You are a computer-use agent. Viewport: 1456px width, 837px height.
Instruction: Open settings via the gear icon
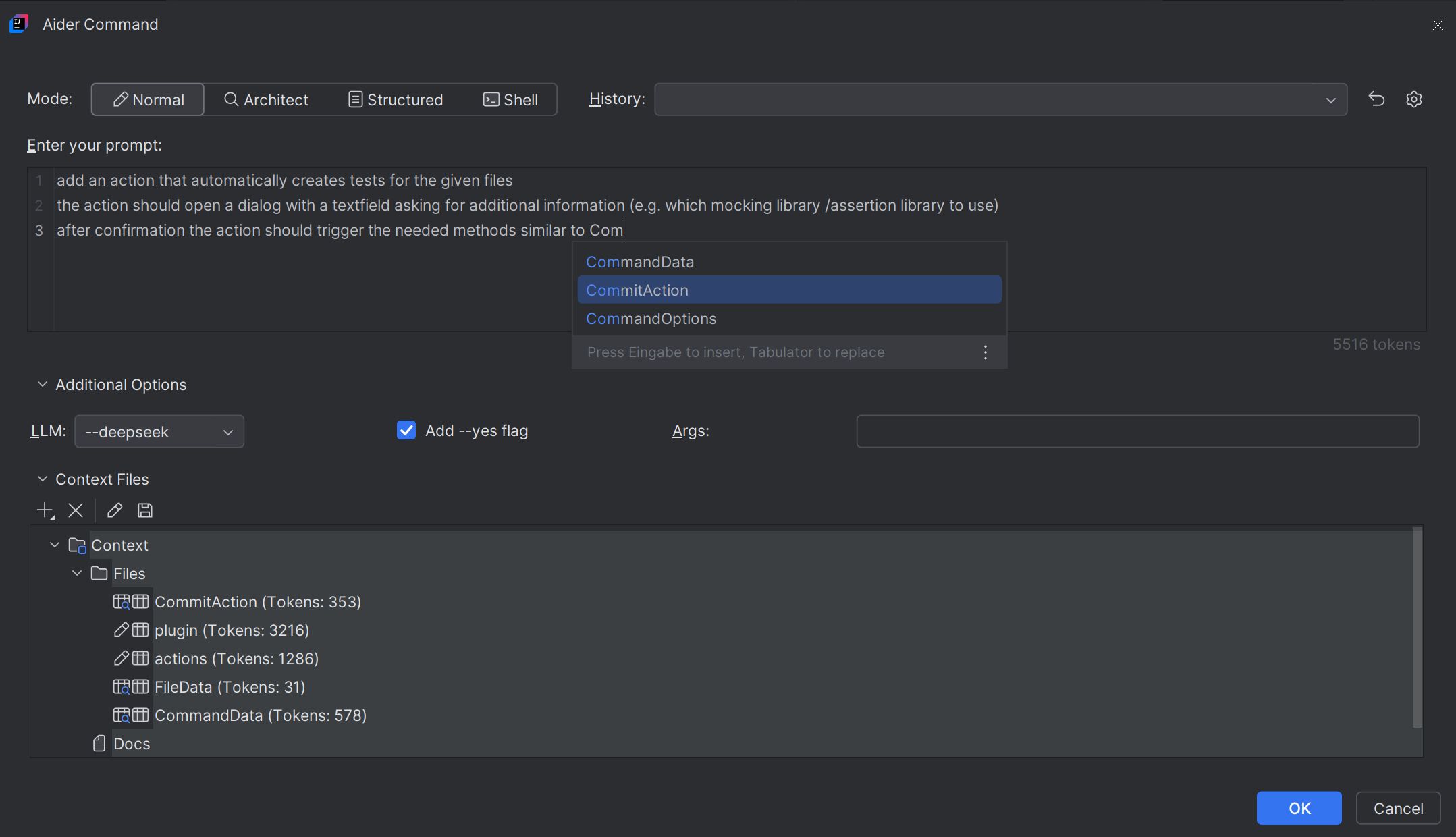[1414, 99]
